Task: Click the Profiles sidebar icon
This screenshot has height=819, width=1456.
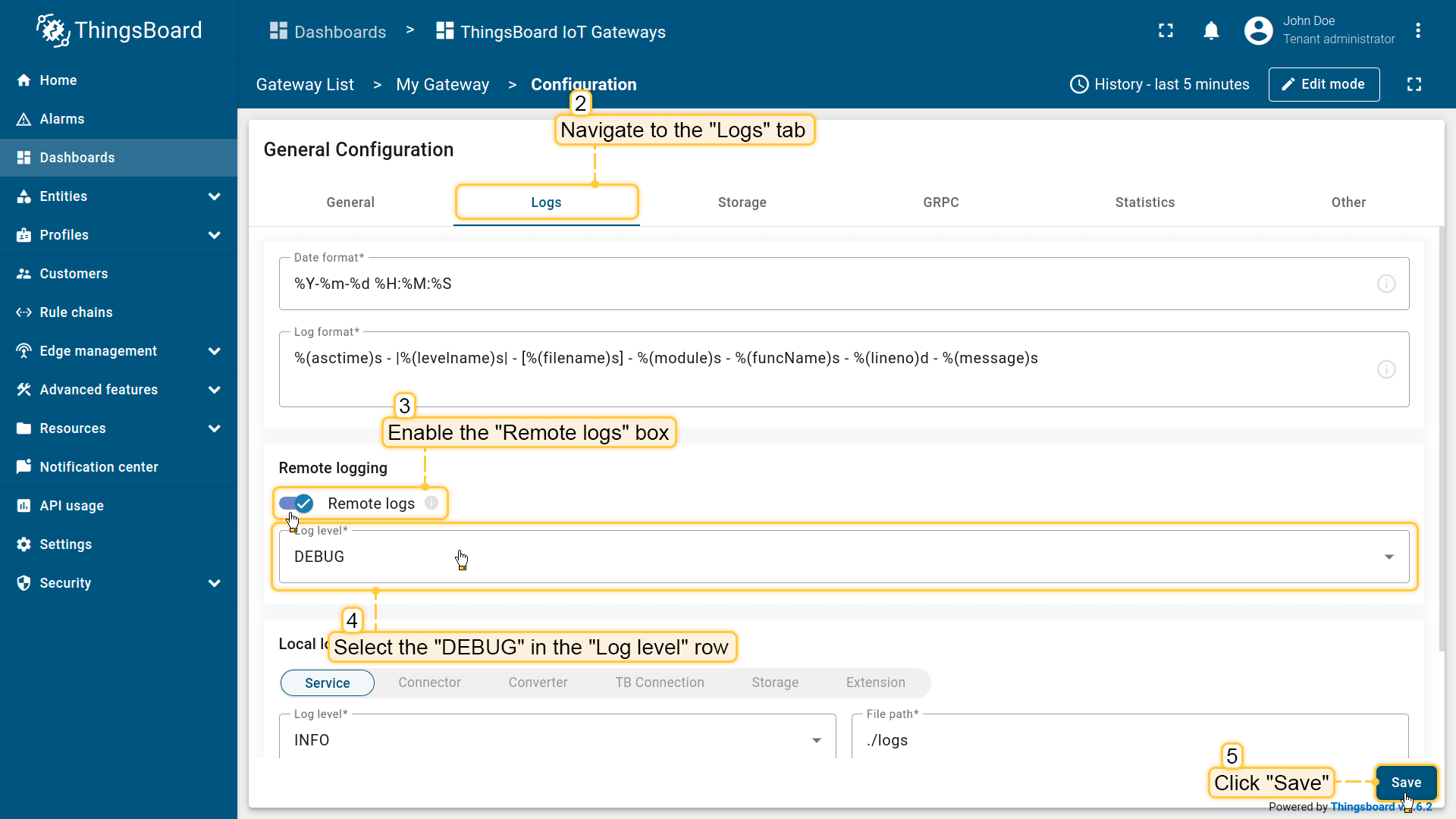Action: coord(24,235)
